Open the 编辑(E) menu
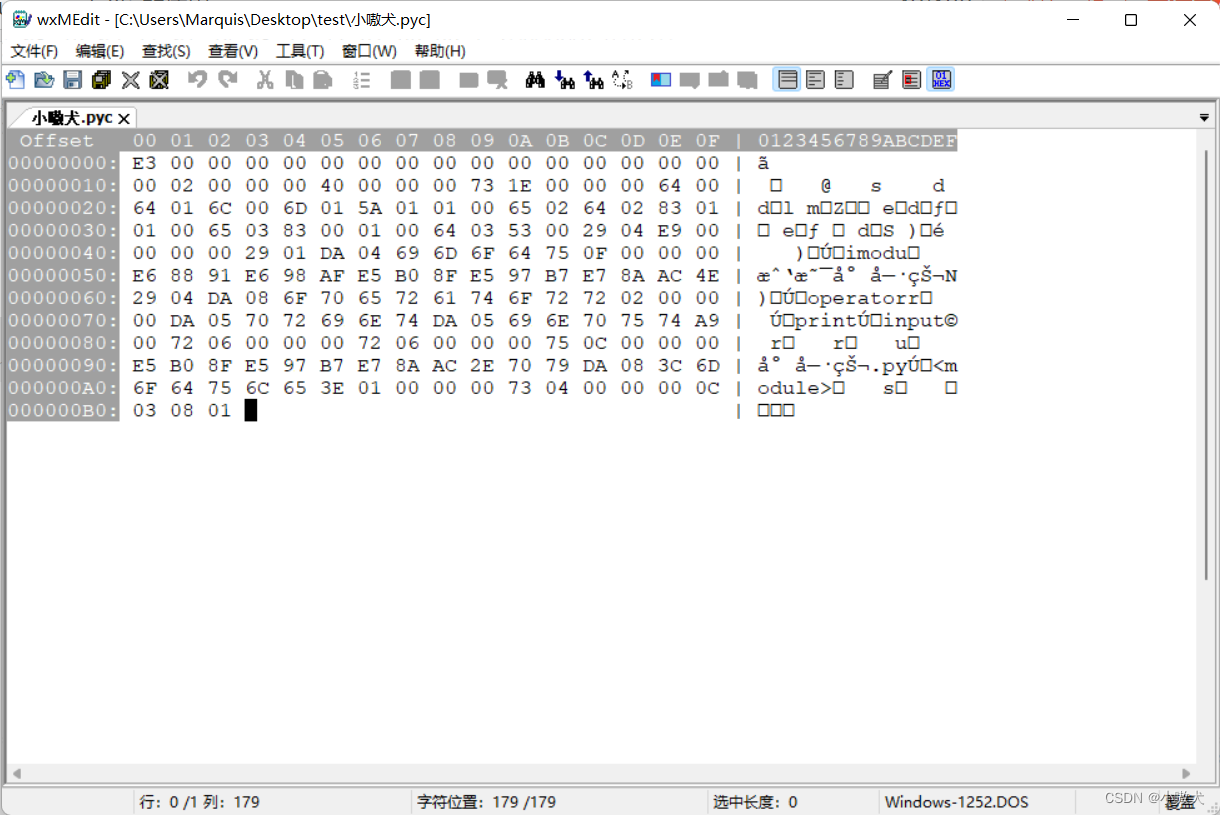This screenshot has height=815, width=1220. (x=100, y=51)
